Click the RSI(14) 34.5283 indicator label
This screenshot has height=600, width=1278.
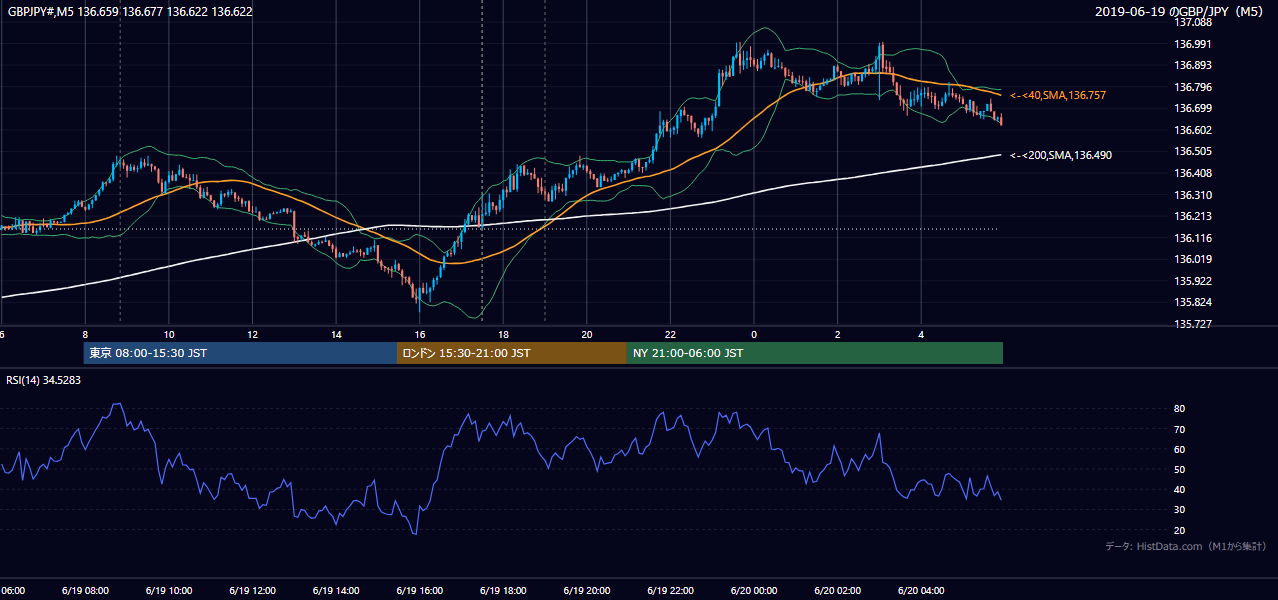44,380
